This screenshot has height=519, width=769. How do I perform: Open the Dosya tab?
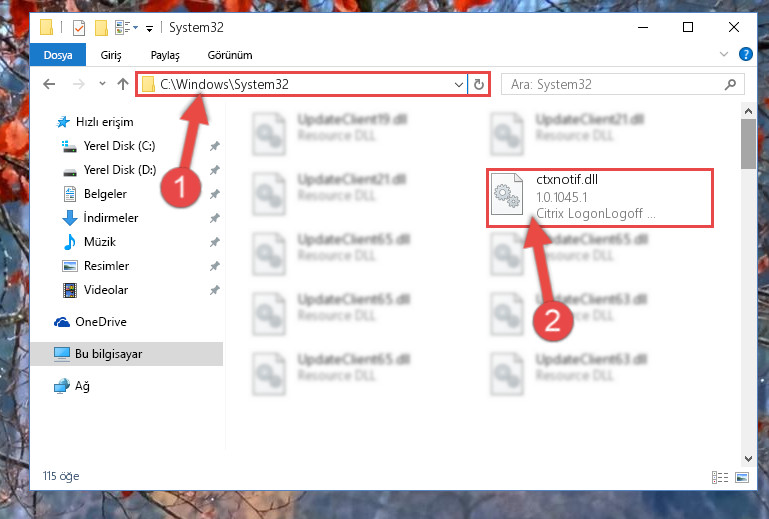[58, 55]
